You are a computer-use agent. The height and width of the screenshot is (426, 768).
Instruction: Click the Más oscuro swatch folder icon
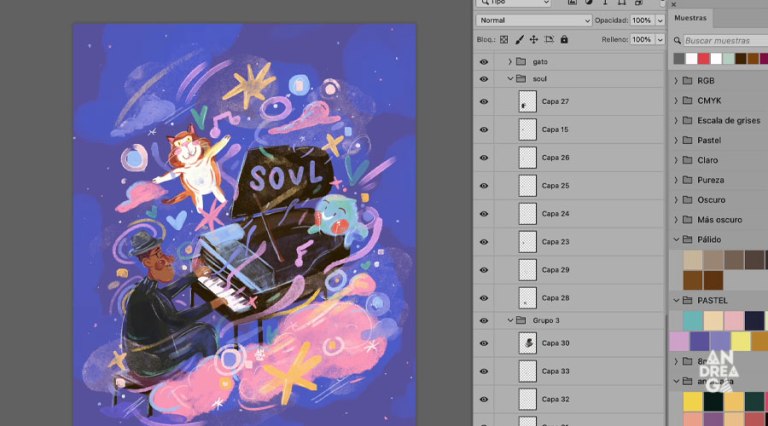coord(688,220)
